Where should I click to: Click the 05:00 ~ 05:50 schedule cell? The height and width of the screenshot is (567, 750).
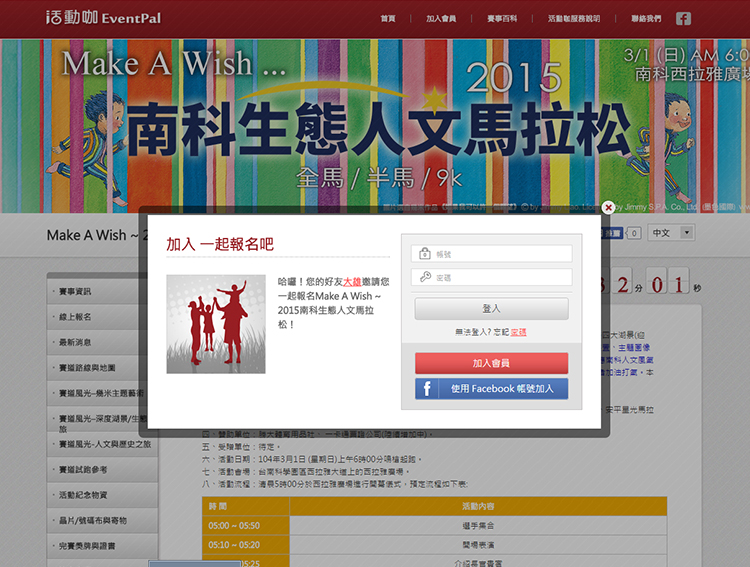pos(246,525)
